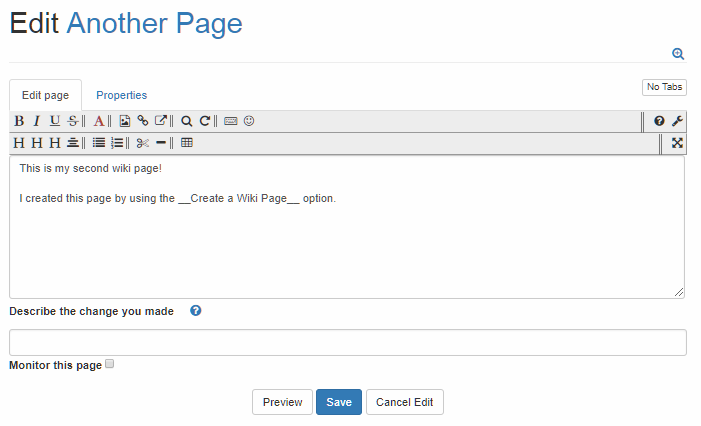Insert a bulleted list

tap(99, 143)
